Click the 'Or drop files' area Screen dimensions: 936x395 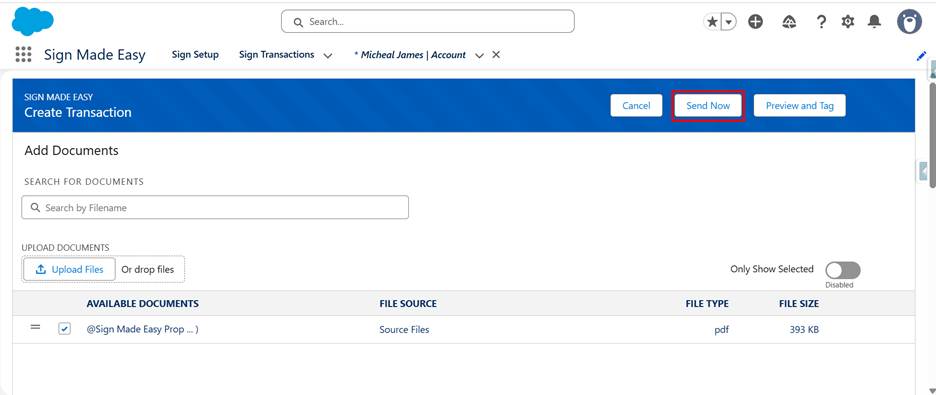pyautogui.click(x=148, y=270)
